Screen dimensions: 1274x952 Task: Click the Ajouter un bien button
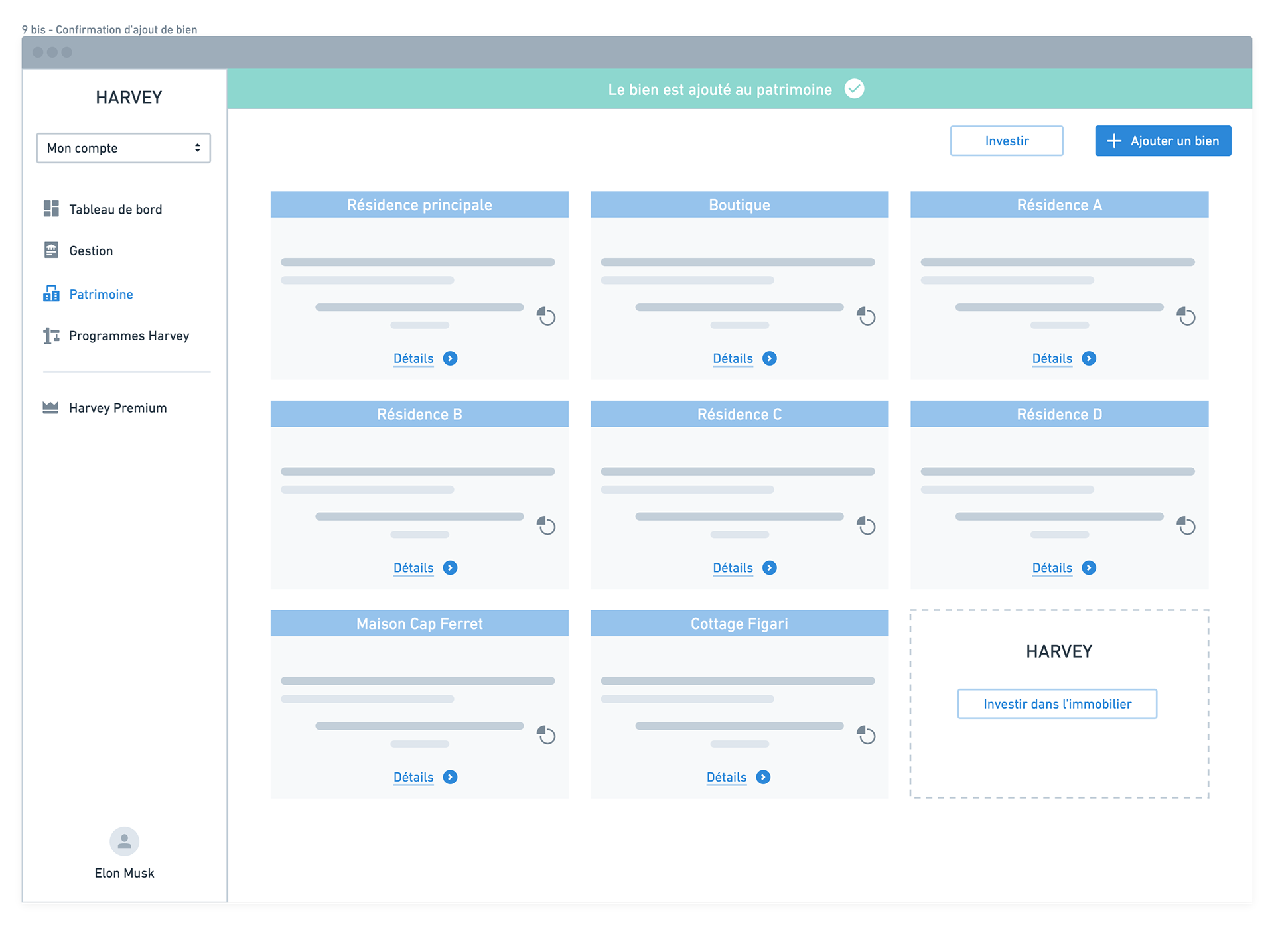[x=1163, y=141]
